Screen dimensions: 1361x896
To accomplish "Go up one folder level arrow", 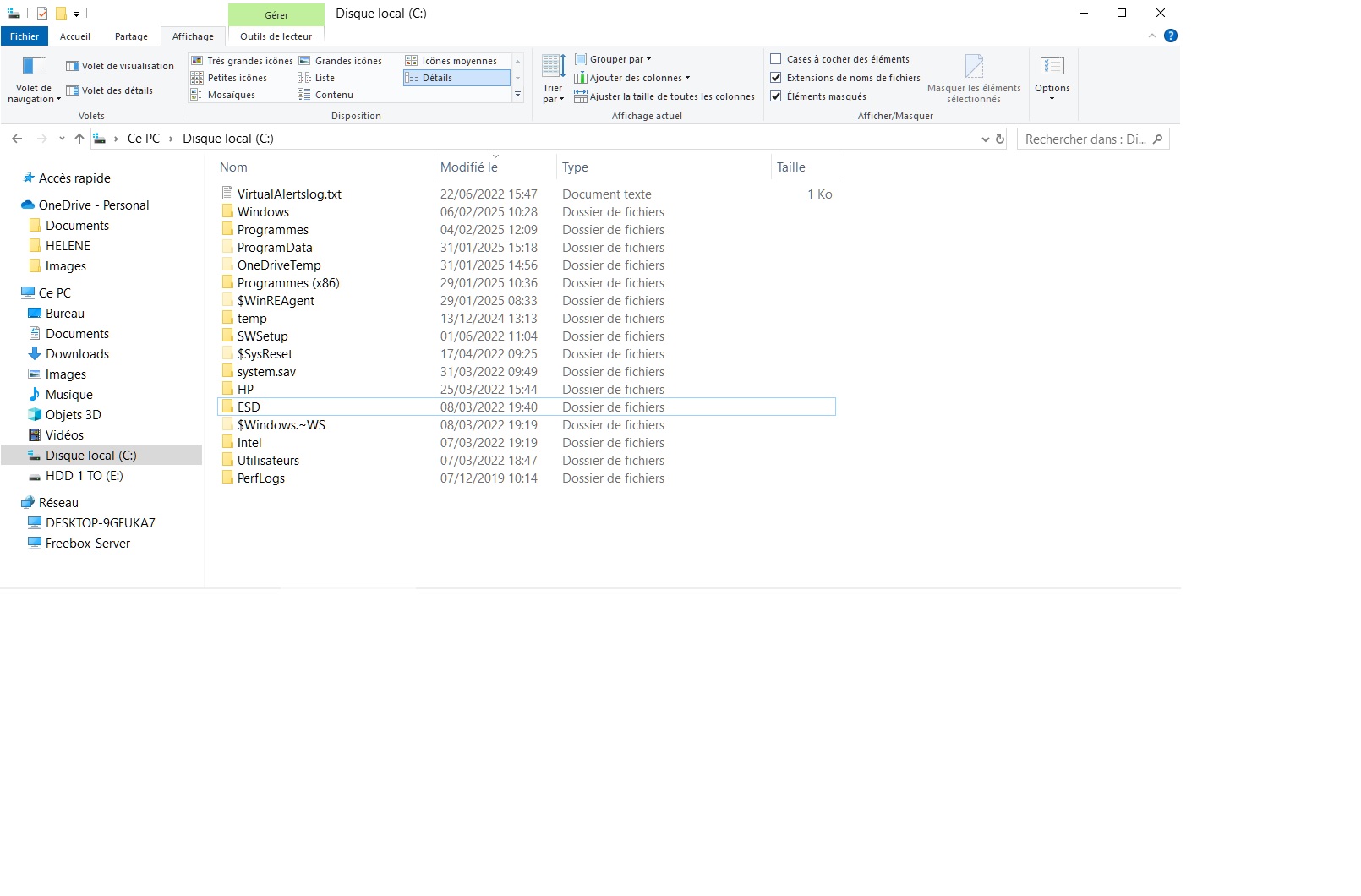I will click(79, 139).
